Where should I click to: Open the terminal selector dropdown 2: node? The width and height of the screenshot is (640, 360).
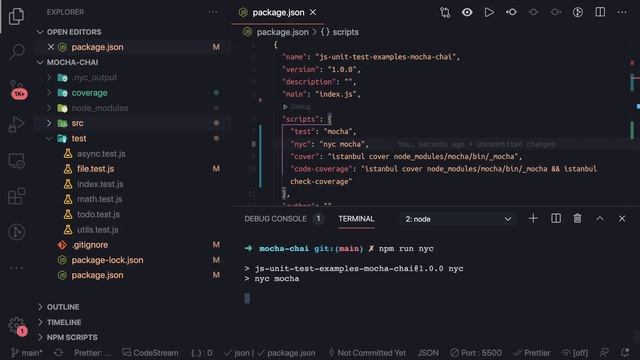pos(458,219)
